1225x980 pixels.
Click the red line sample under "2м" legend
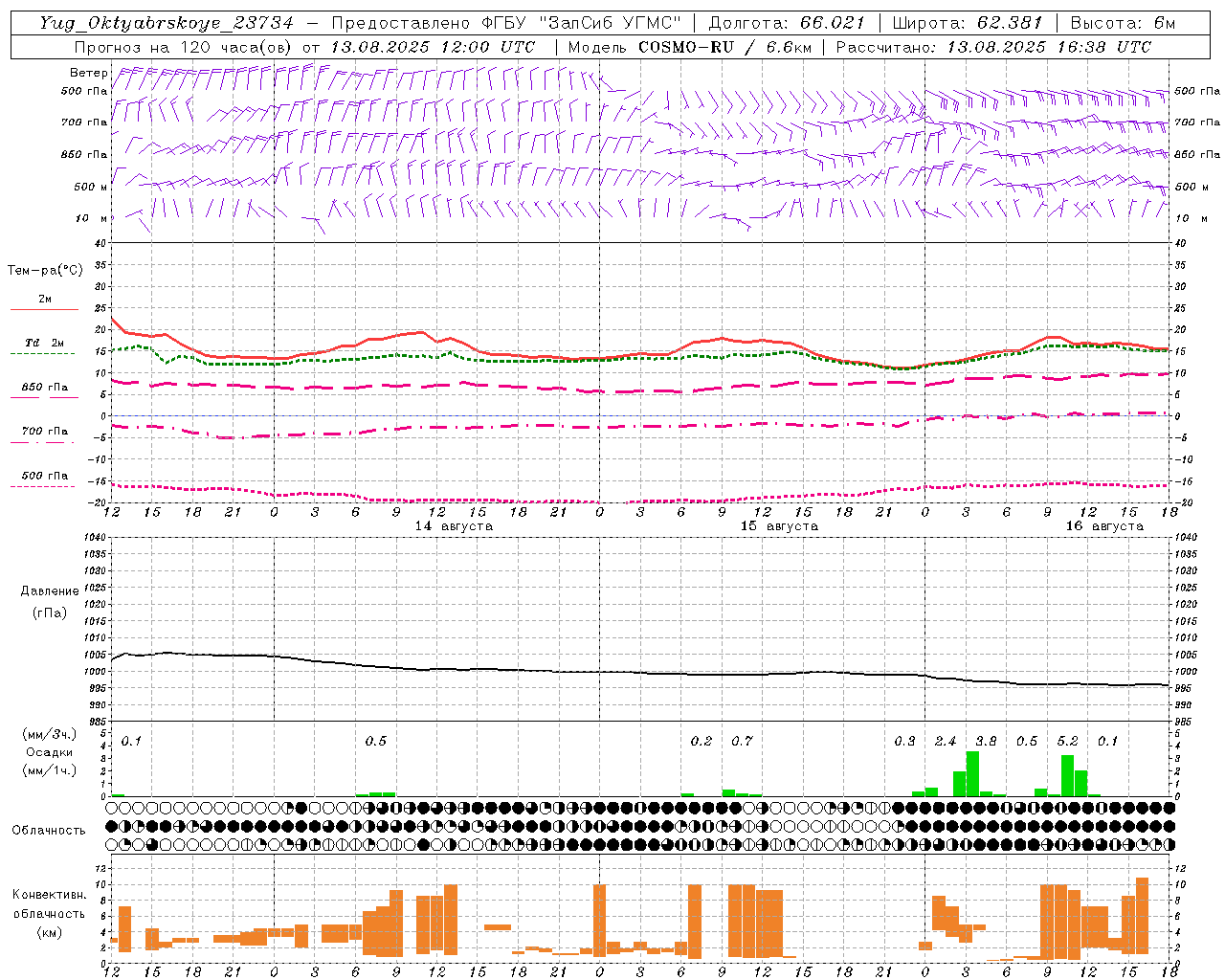(x=44, y=309)
